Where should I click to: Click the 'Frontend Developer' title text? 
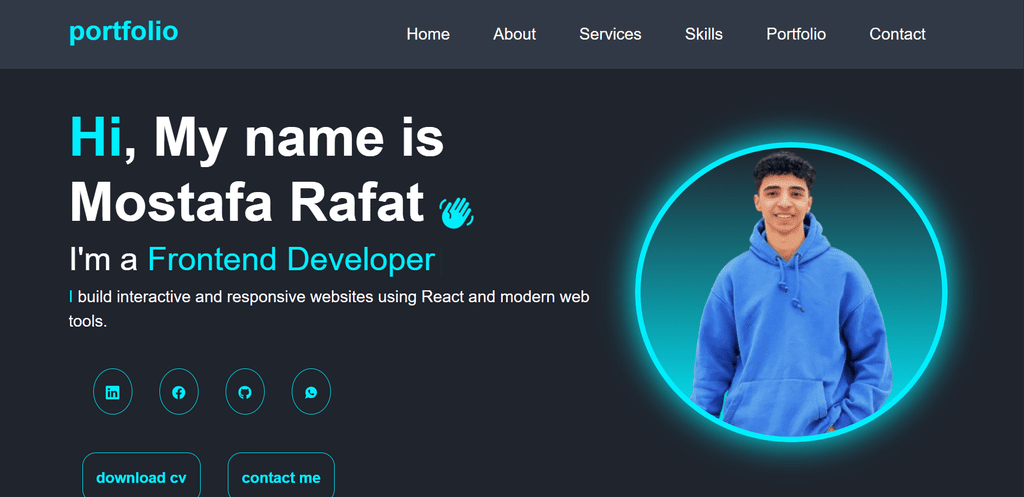click(x=291, y=260)
